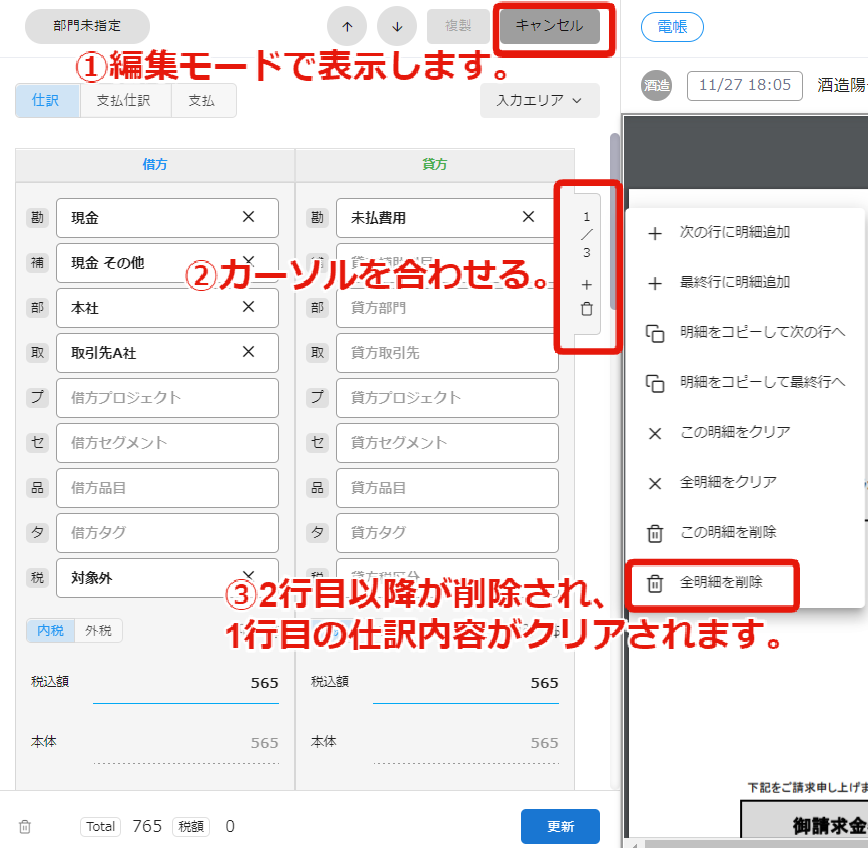Image resolution: width=868 pixels, height=848 pixels.
Task: Switch to the 仕訳 tab
Action: (48, 100)
